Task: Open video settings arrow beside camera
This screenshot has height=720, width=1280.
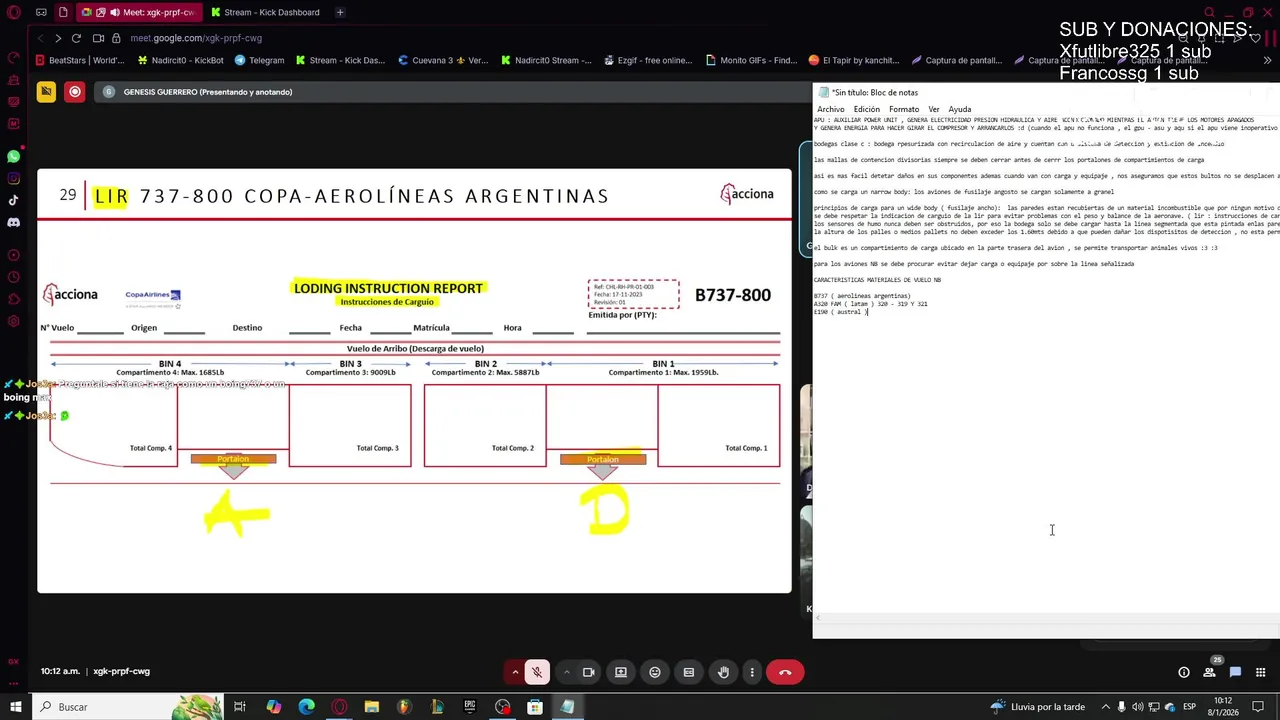Action: [x=566, y=672]
